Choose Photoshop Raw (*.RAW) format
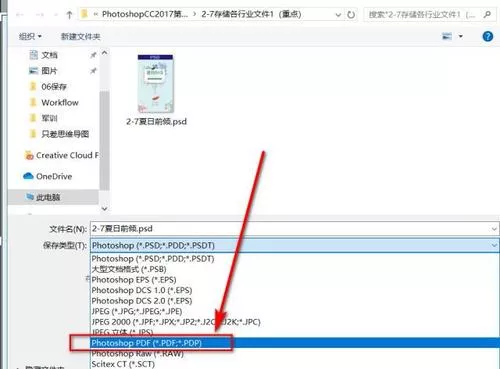The image size is (500, 369). (x=295, y=353)
